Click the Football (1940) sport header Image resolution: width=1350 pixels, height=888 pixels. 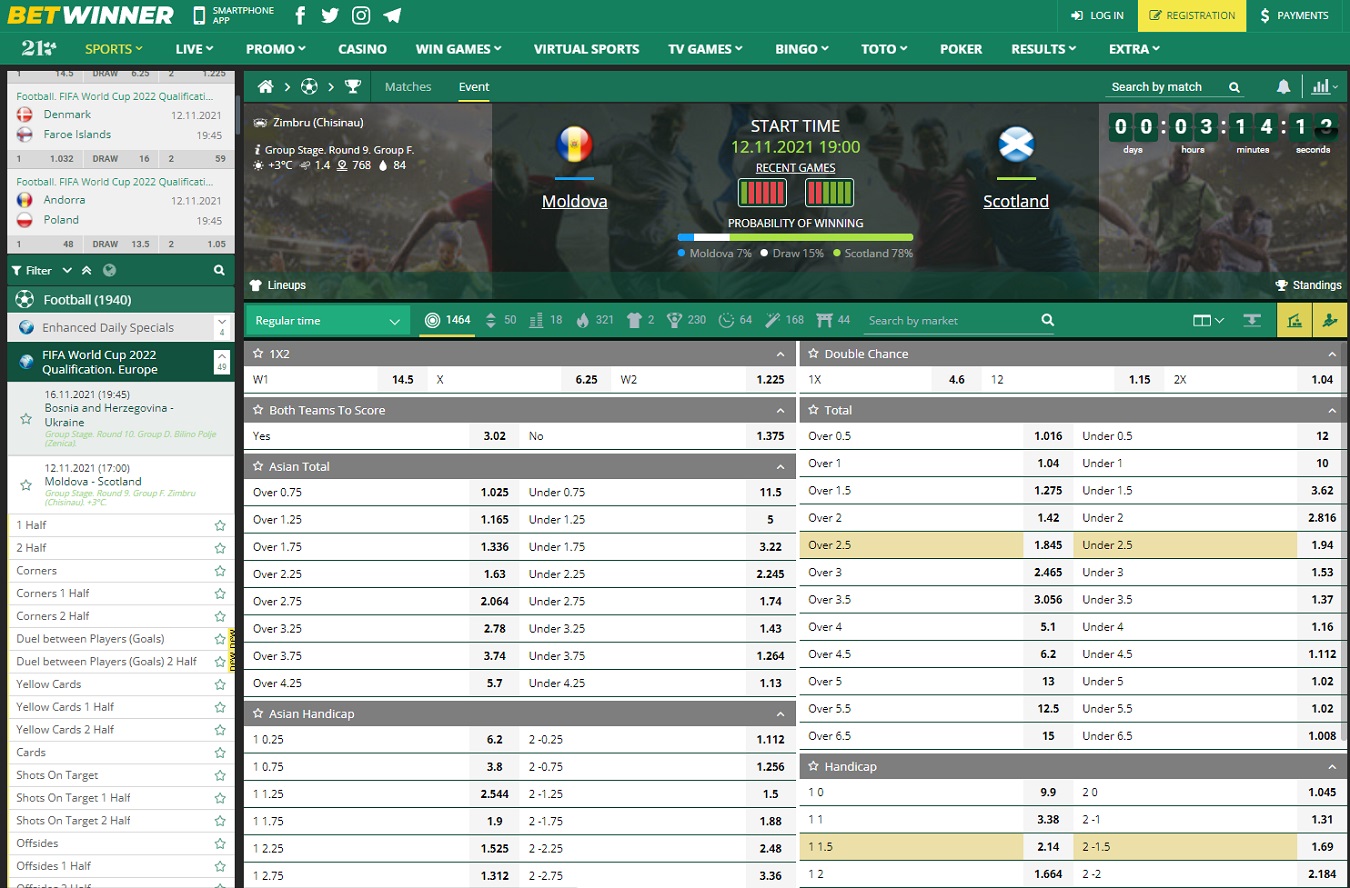[121, 299]
